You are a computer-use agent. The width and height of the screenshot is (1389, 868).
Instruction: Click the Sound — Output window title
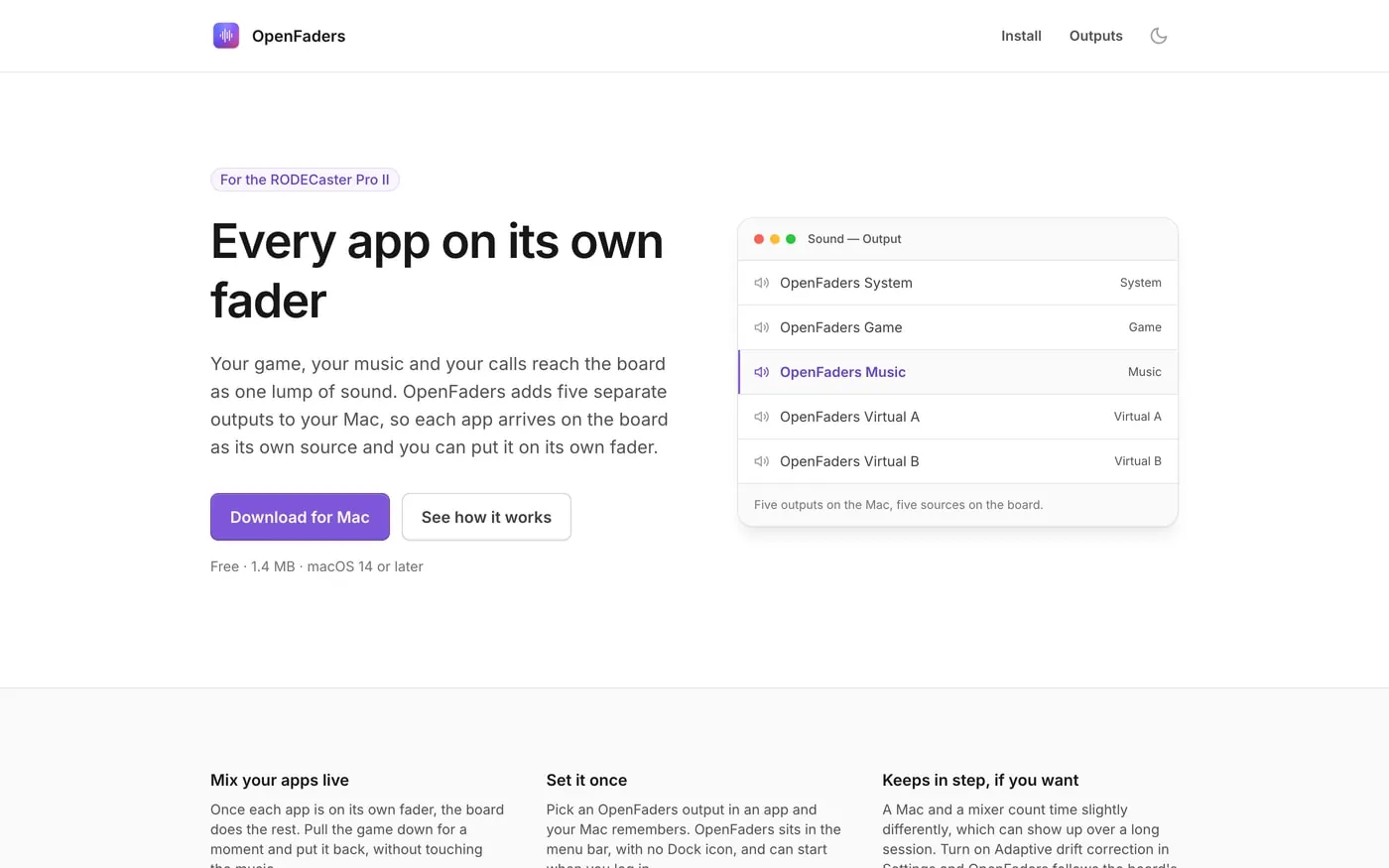(x=854, y=239)
